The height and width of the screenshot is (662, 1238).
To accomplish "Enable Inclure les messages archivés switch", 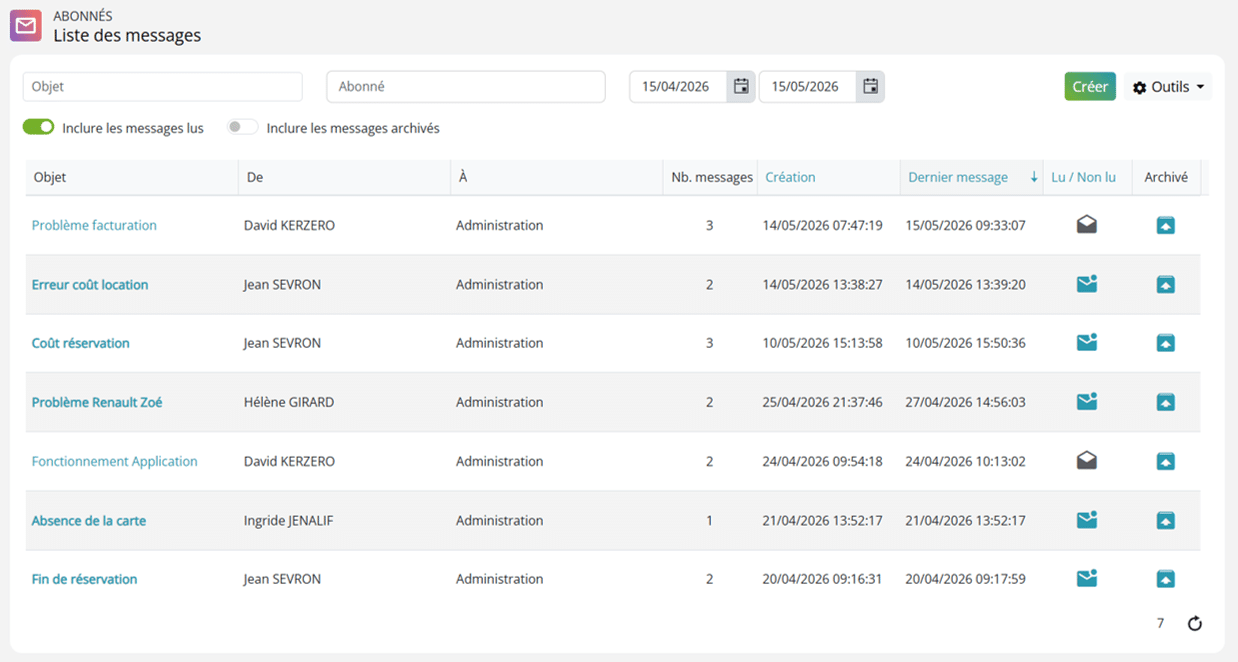I will click(x=242, y=127).
